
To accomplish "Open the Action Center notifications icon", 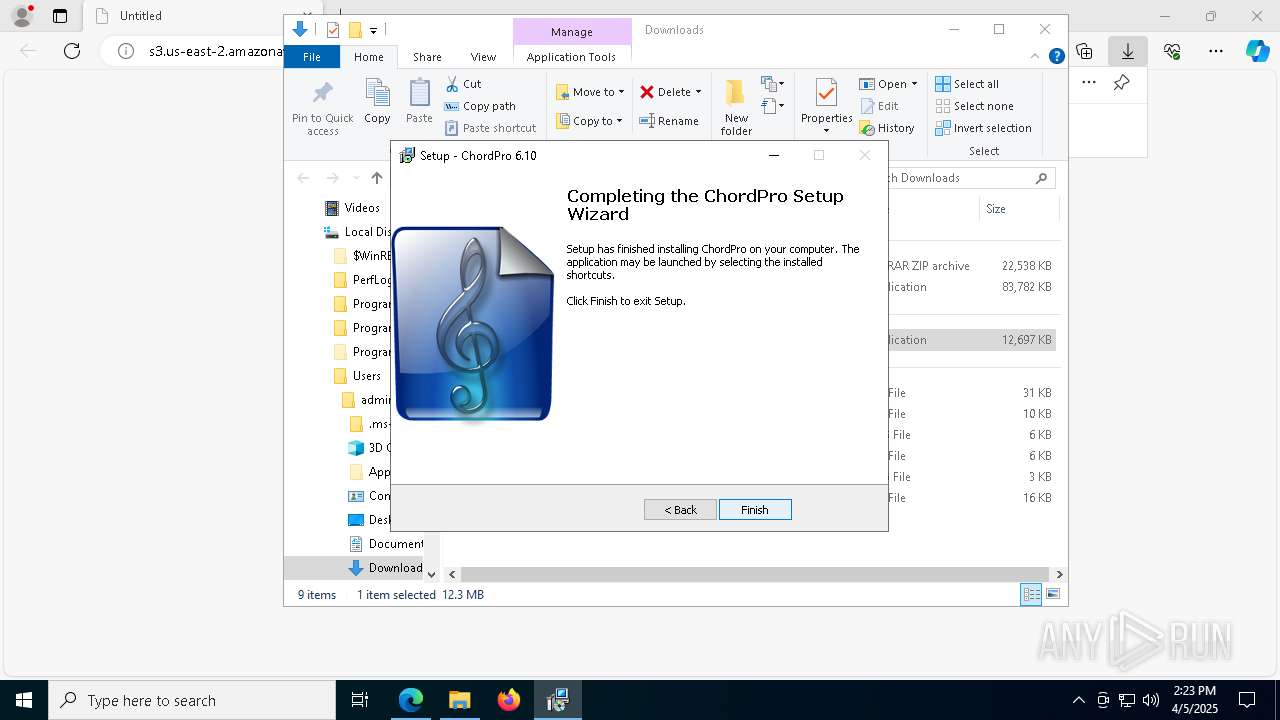I will coord(1247,700).
